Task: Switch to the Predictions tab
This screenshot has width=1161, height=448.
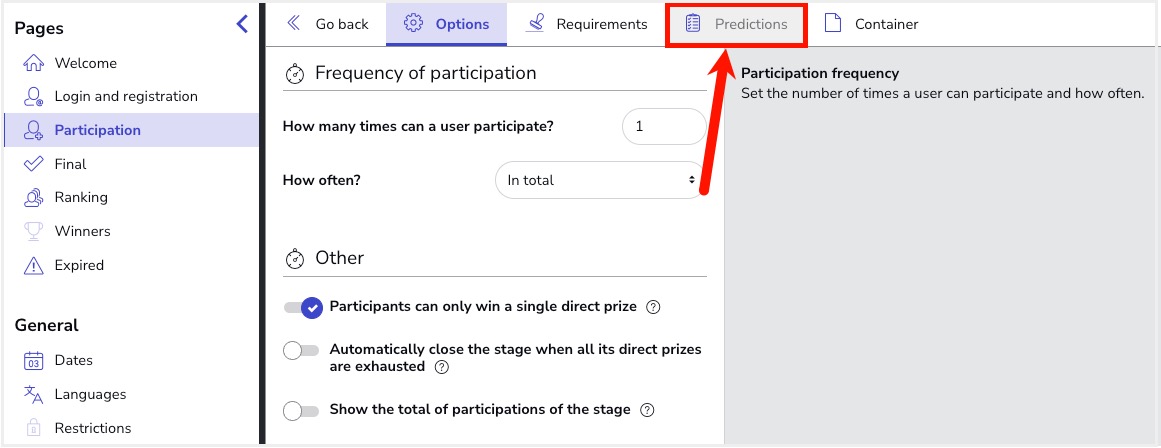Action: click(x=736, y=24)
